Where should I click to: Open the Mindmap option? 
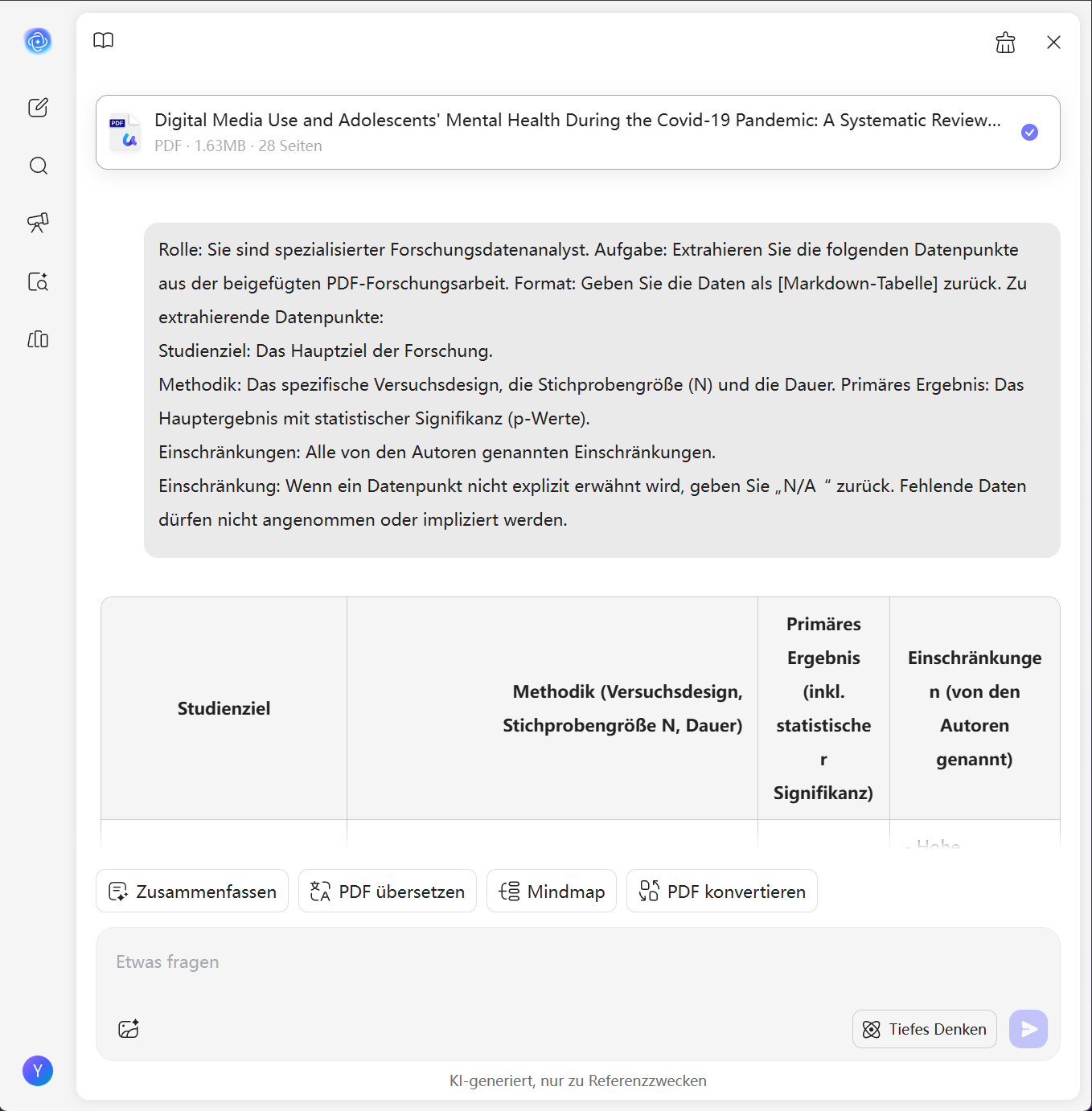click(x=551, y=891)
